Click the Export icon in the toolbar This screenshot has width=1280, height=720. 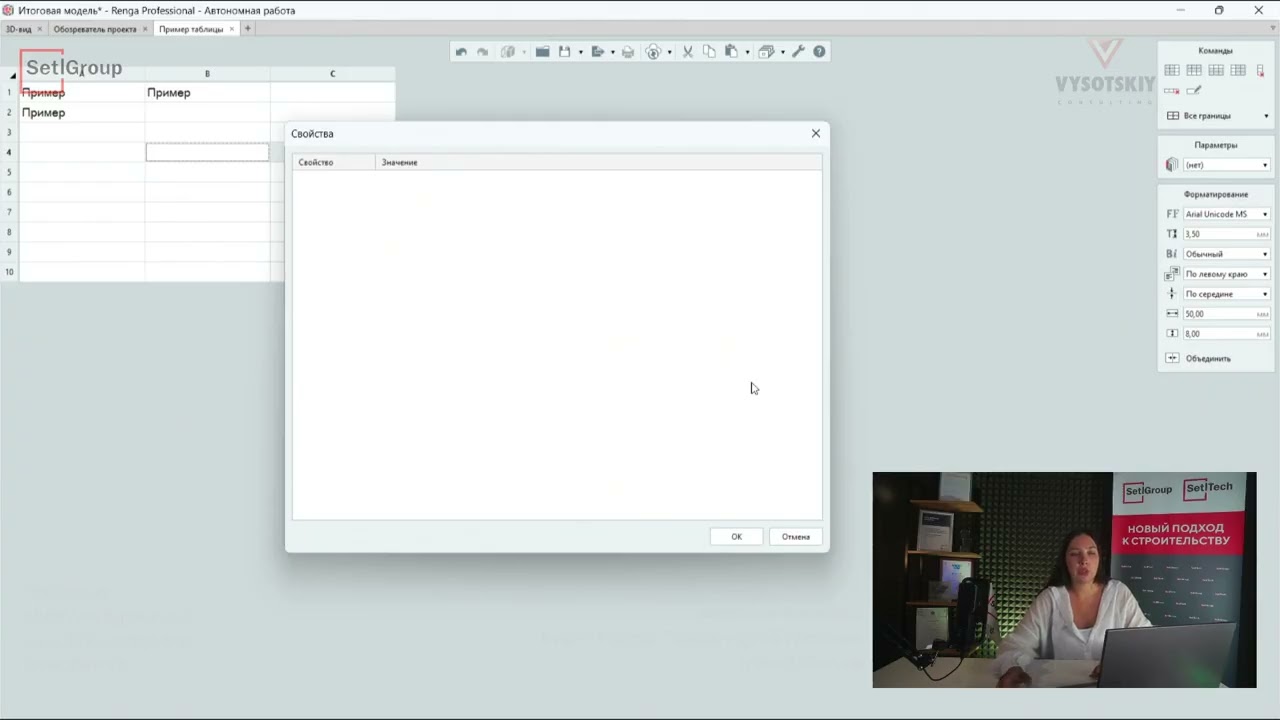click(x=598, y=52)
